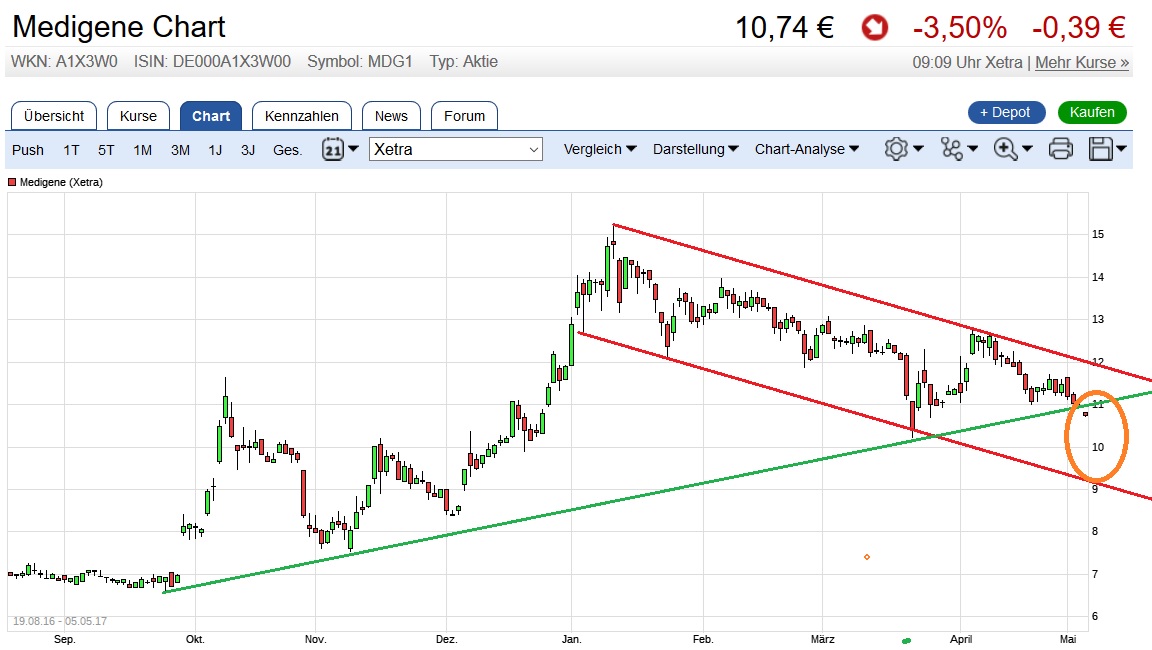Image resolution: width=1152 pixels, height=650 pixels.
Task: Select the Chart tab
Action: pos(211,116)
